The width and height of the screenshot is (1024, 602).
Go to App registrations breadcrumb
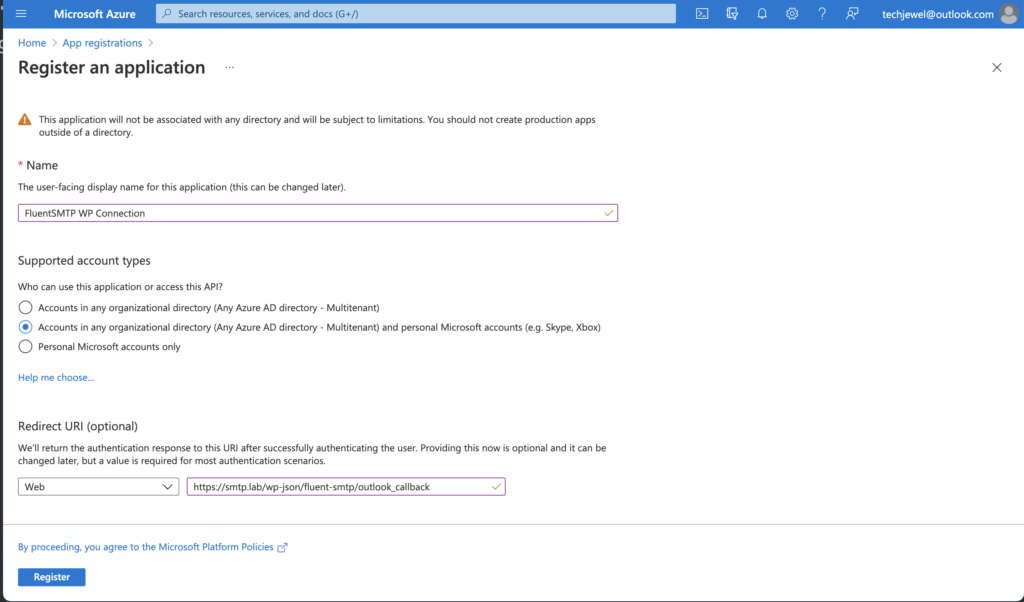point(102,43)
